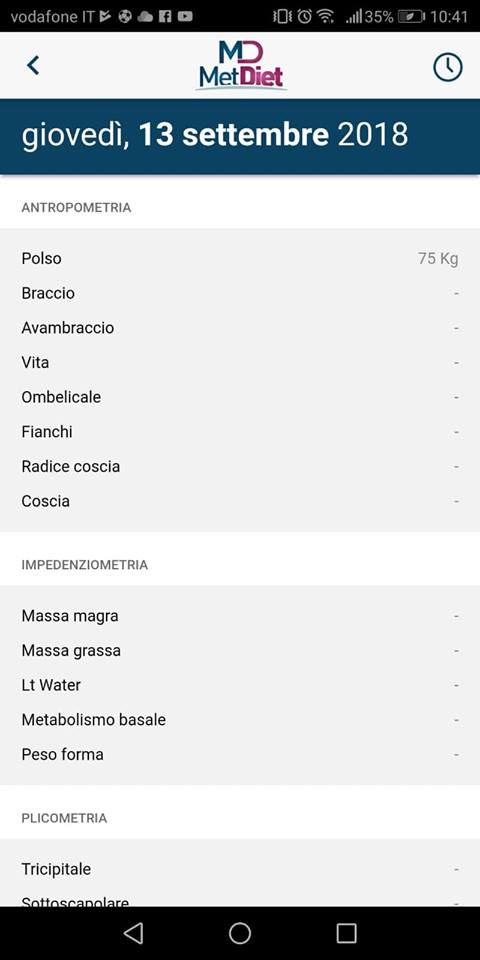Tap the Peso forma row
The width and height of the screenshot is (480, 960).
240,754
